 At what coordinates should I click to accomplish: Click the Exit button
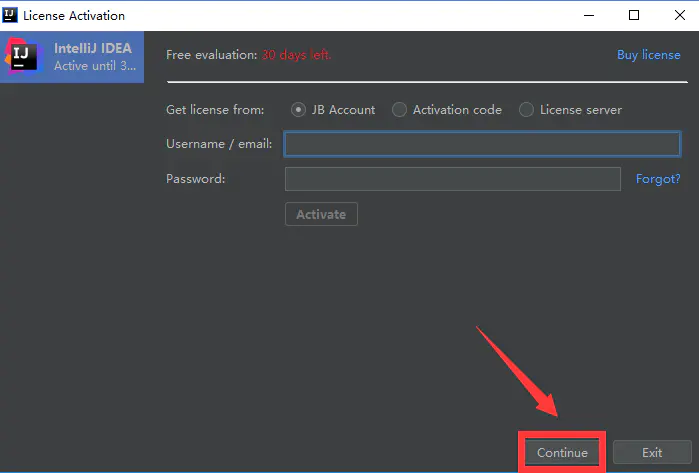[652, 452]
